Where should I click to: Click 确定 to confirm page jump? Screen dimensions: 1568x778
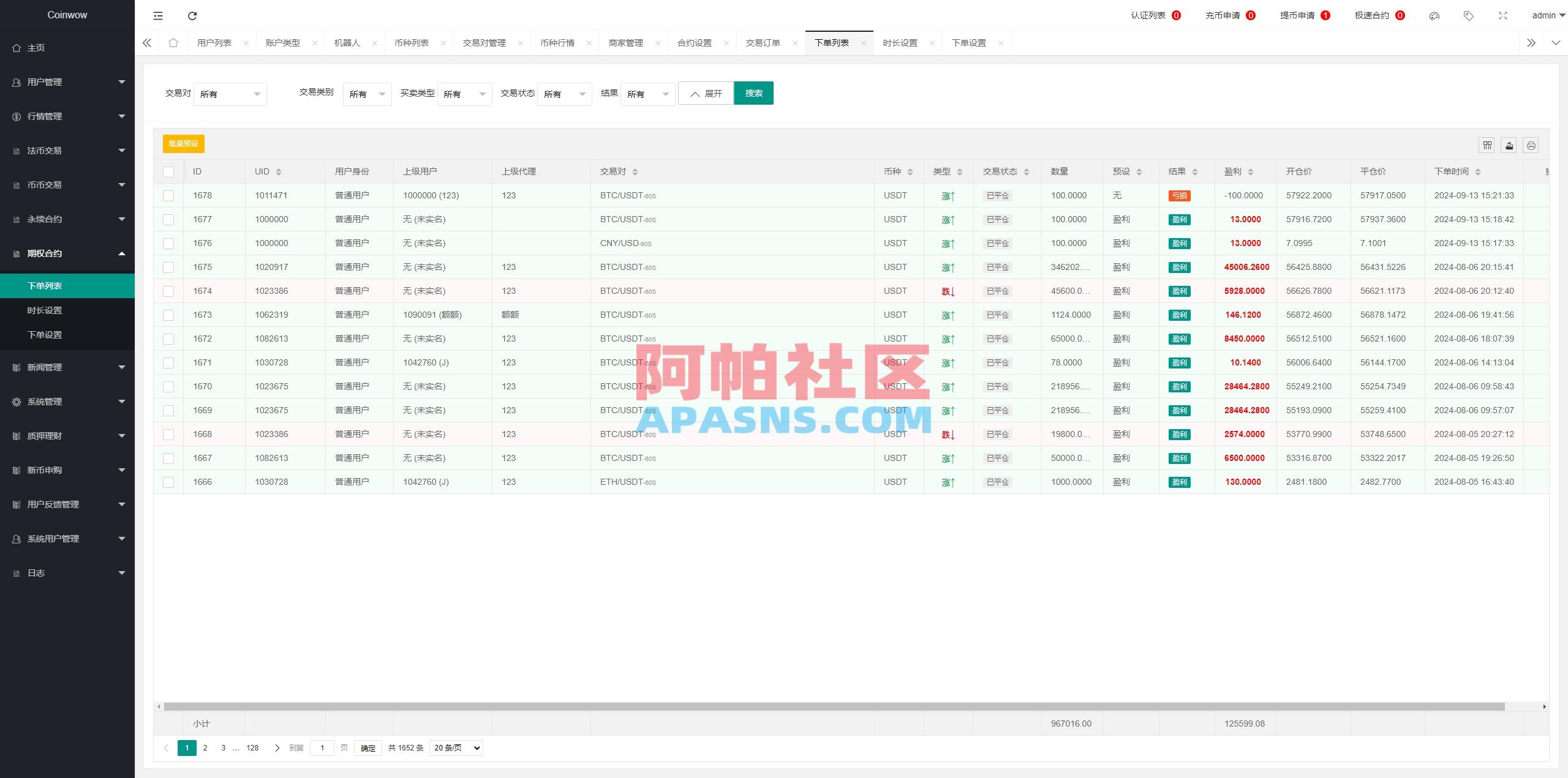pyautogui.click(x=368, y=748)
